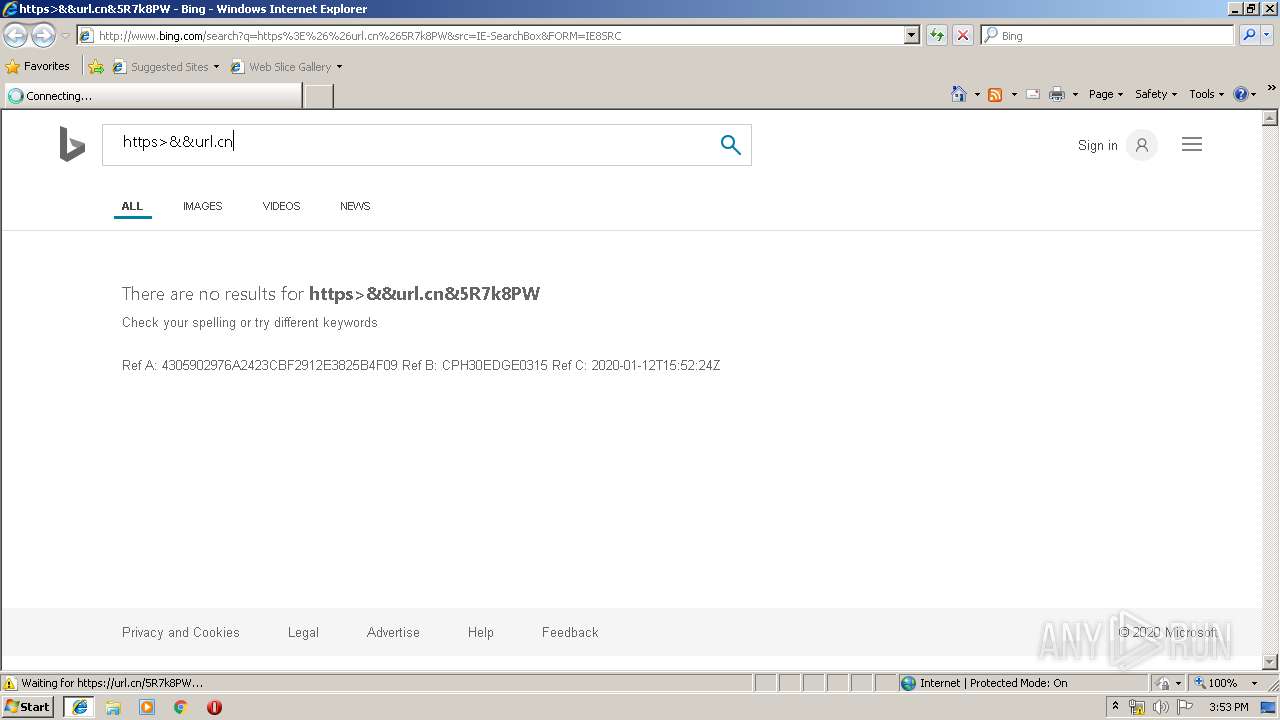This screenshot has height=720, width=1280.
Task: Click the Bing search query field
Action: (x=410, y=145)
